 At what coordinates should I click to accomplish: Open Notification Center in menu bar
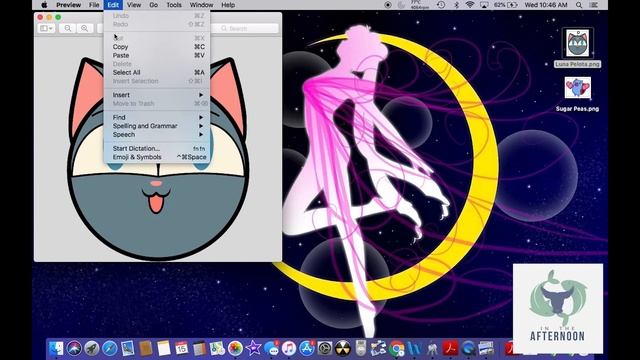pyautogui.click(x=594, y=5)
